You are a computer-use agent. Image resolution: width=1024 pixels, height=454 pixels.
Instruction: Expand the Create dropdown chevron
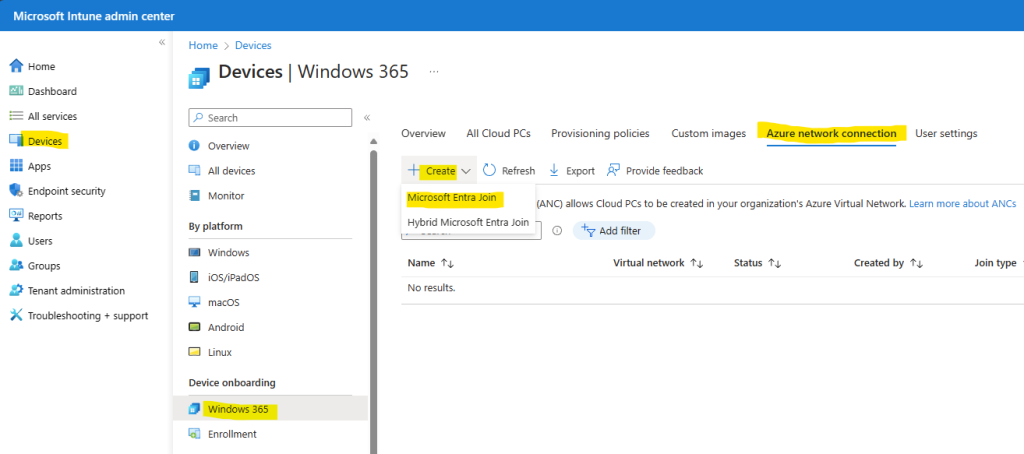click(x=466, y=171)
